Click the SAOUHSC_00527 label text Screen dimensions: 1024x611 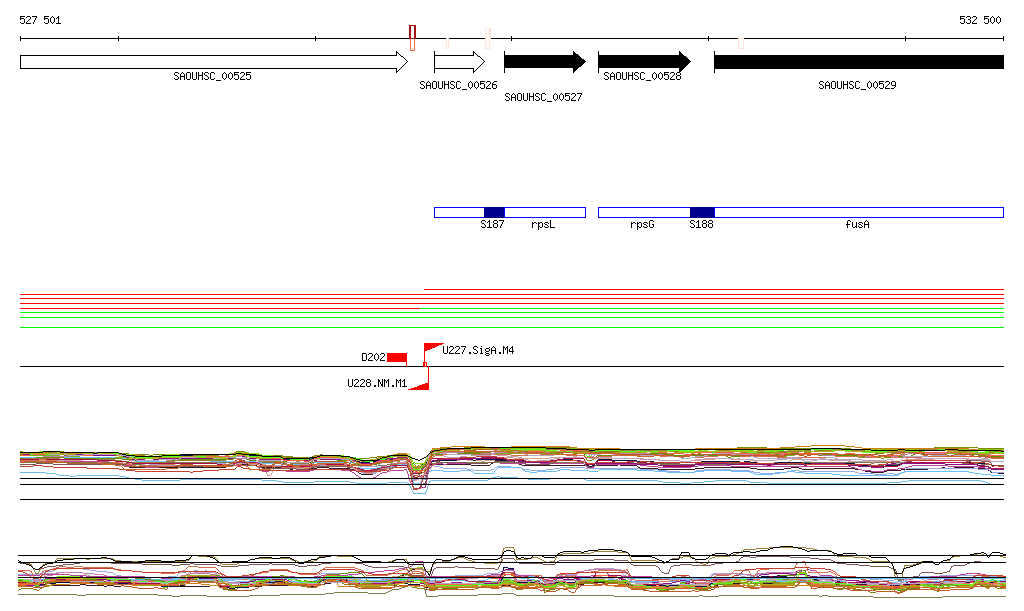coord(543,97)
